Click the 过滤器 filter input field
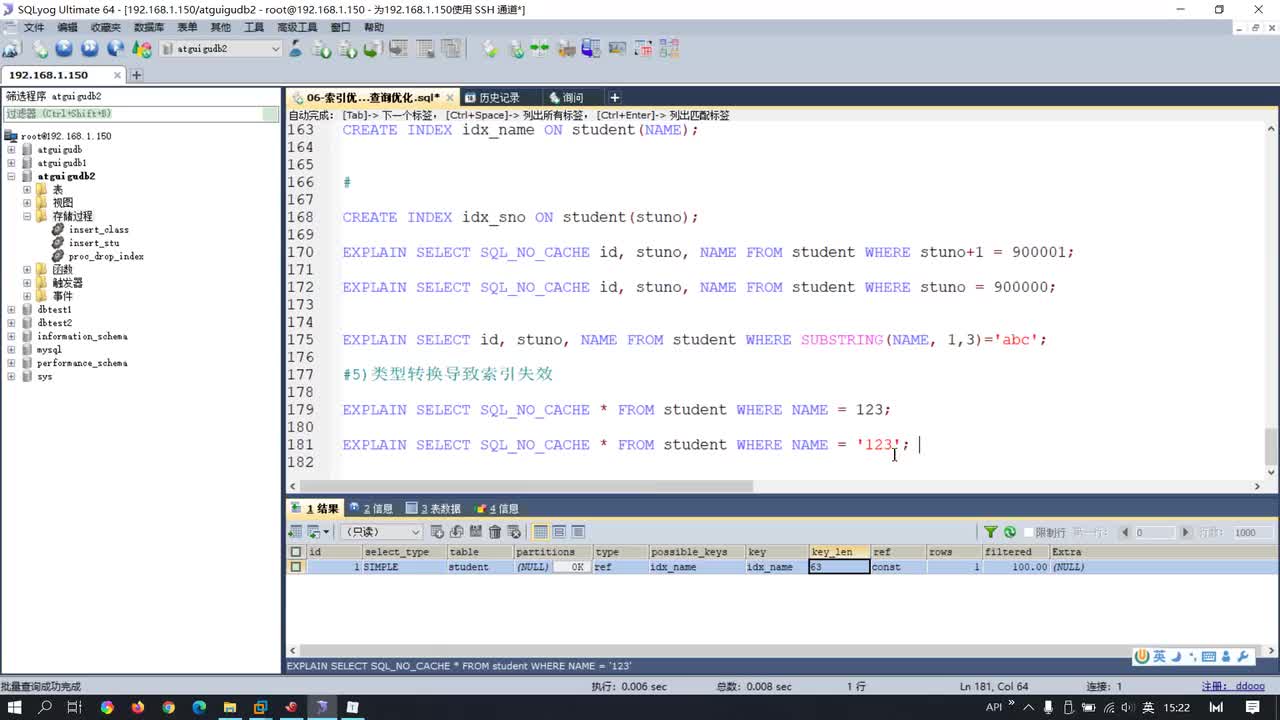Screen dimensions: 1280x720 coord(140,114)
